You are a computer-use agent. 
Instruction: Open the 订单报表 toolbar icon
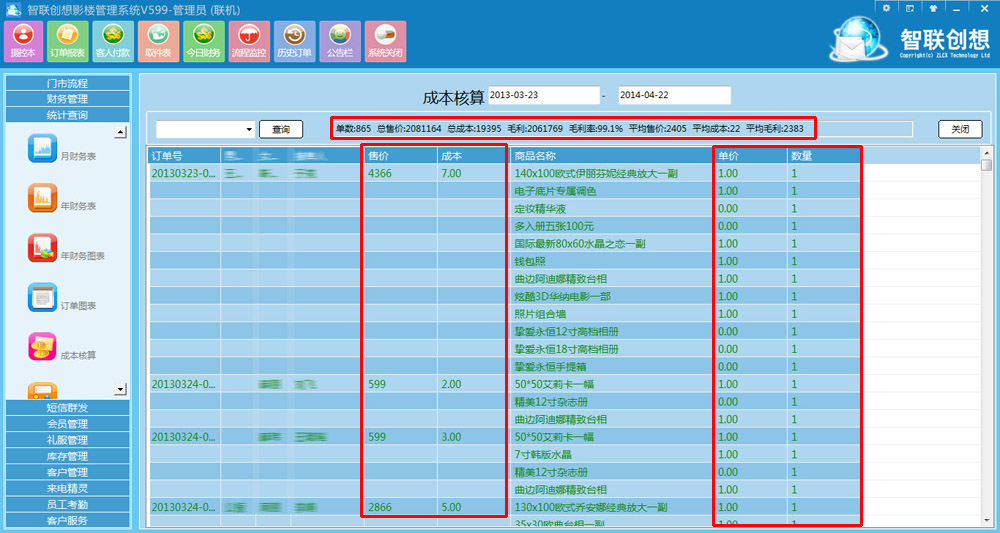coord(67,41)
